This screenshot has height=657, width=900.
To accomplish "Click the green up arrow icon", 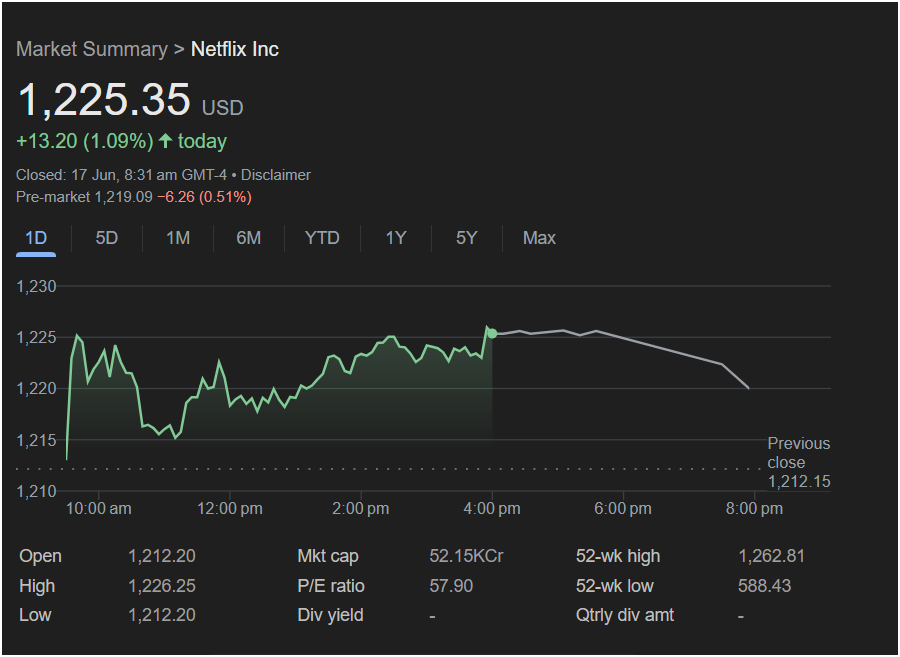I will [165, 141].
